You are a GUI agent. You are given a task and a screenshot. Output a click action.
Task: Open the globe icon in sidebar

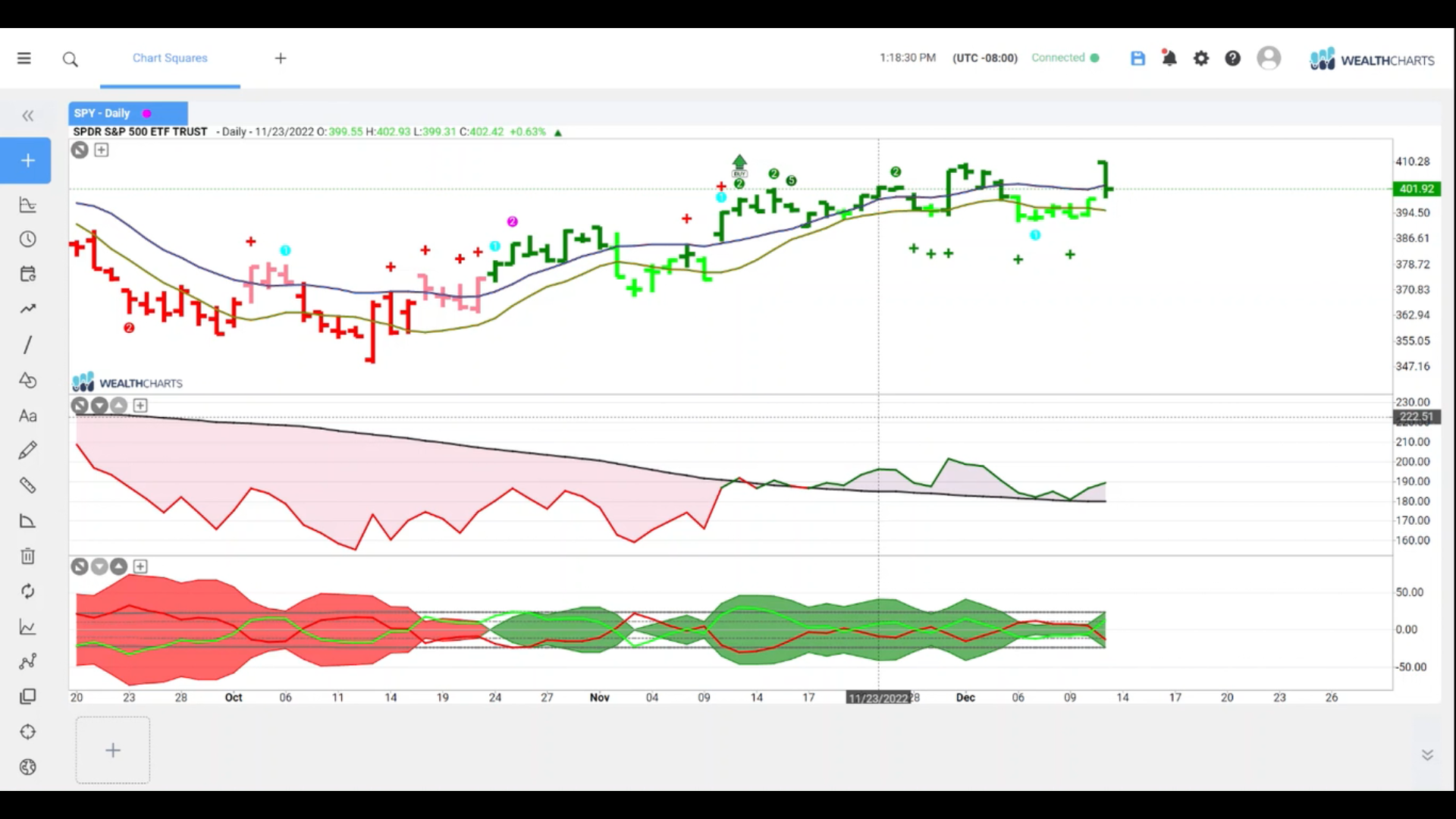[28, 767]
